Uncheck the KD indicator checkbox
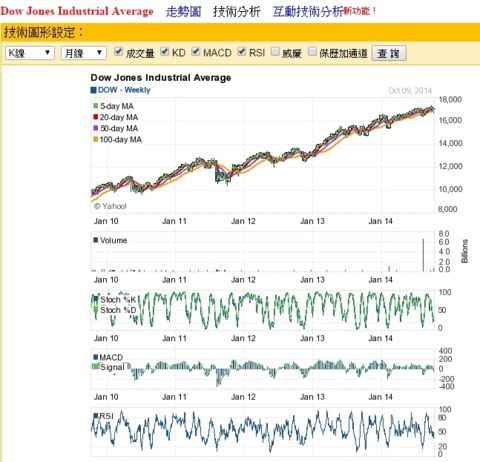Image resolution: width=480 pixels, height=462 pixels. pos(165,52)
